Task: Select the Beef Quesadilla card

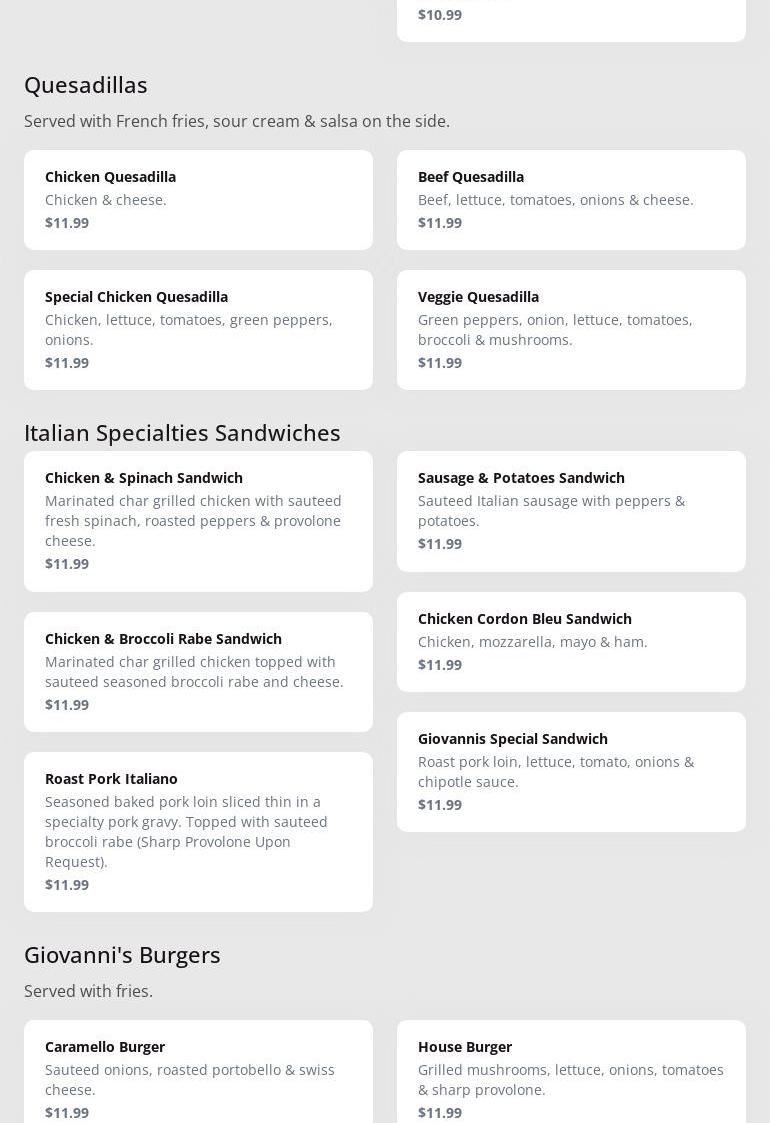Action: [571, 199]
